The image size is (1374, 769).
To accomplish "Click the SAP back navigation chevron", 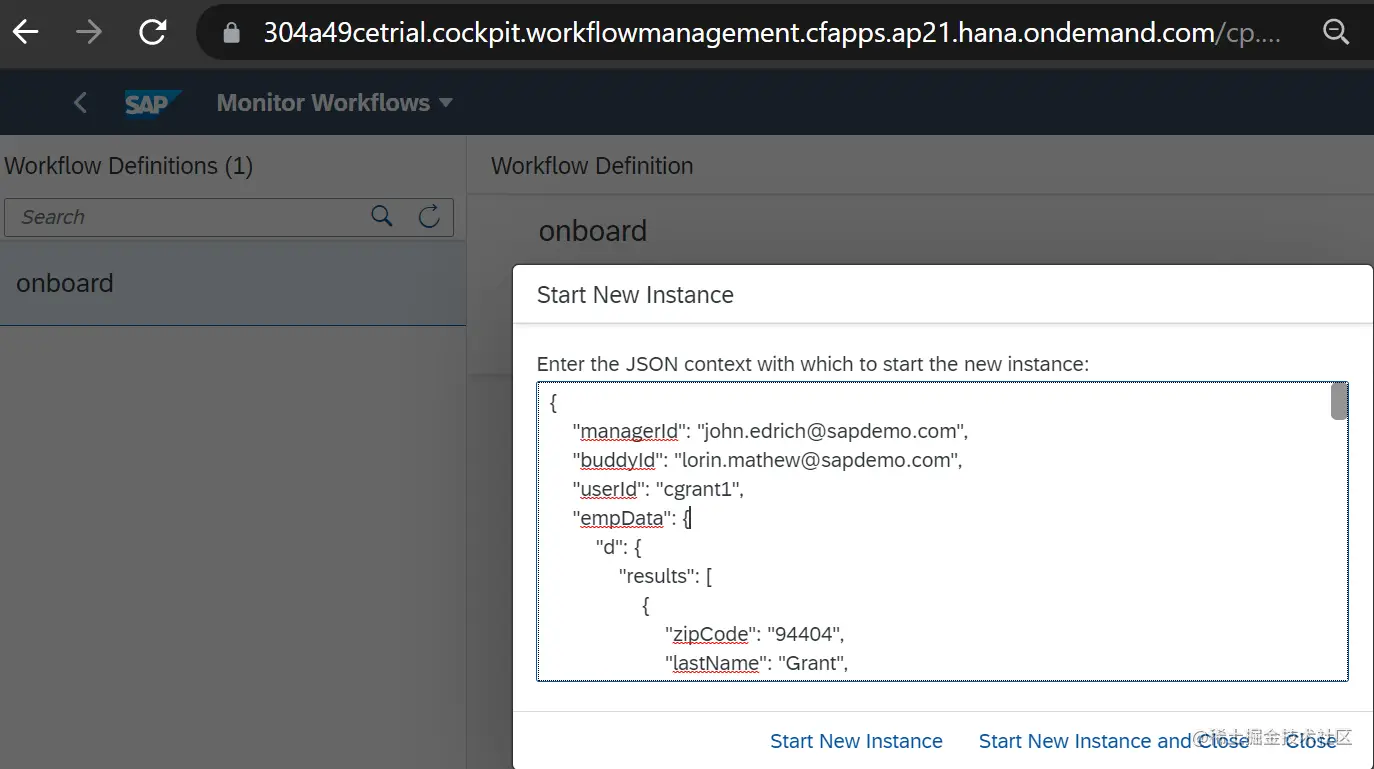I will pos(81,102).
